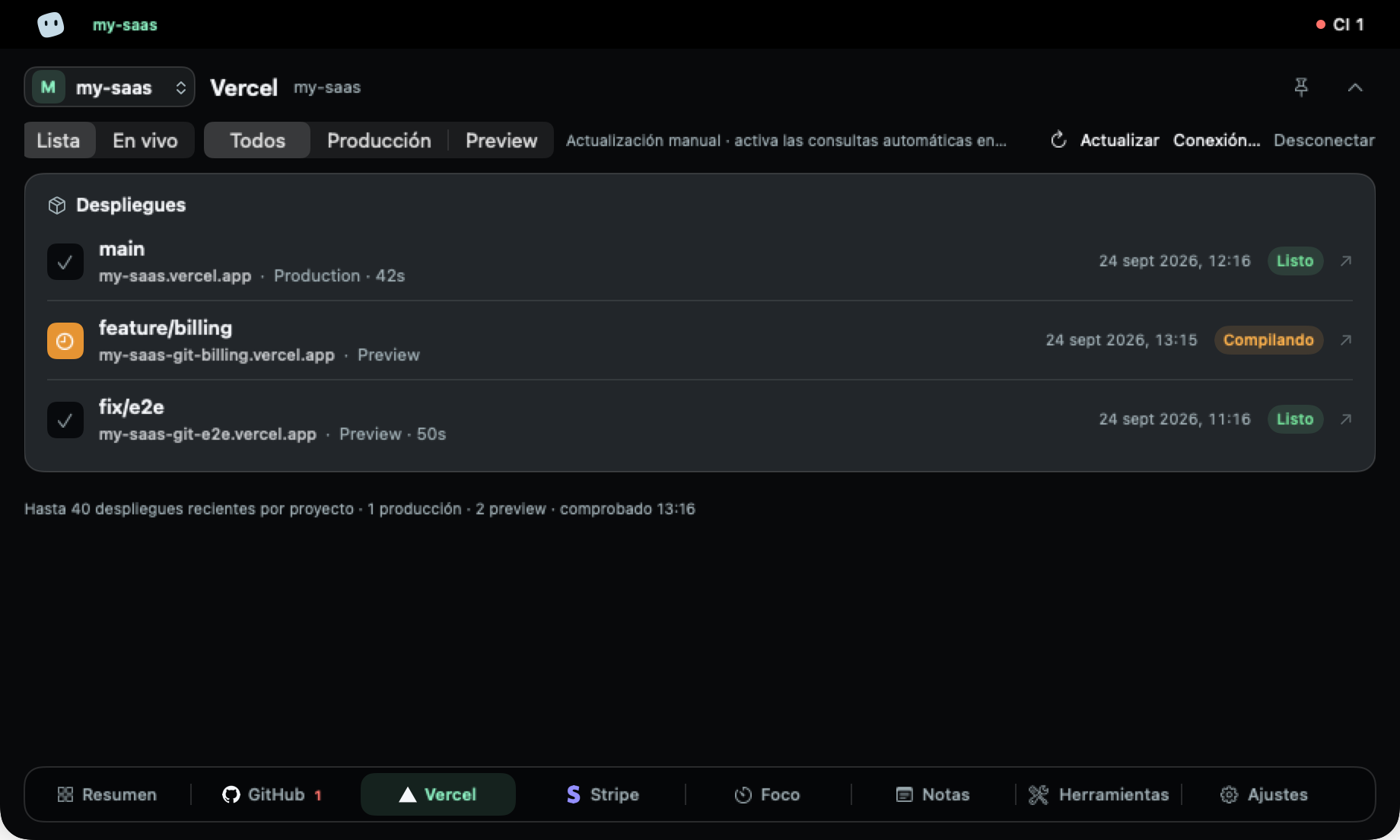Select the Vercel tab in bottom bar

[x=438, y=794]
